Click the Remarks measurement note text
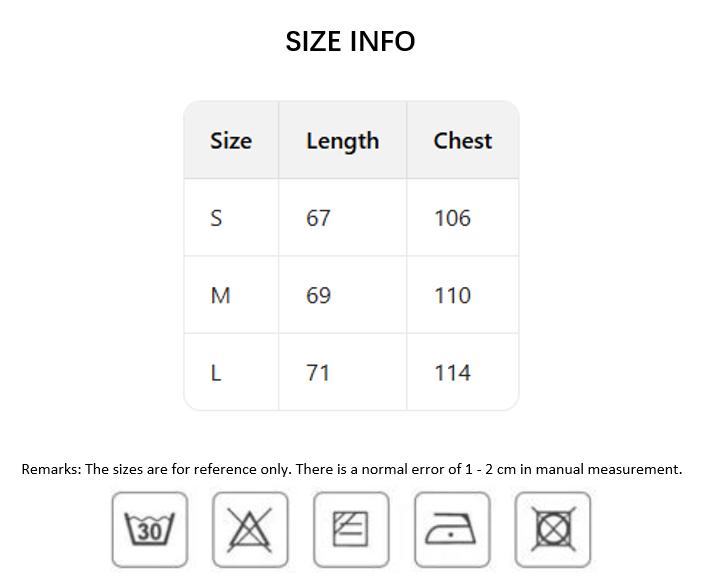The height and width of the screenshot is (583, 716). tap(352, 469)
